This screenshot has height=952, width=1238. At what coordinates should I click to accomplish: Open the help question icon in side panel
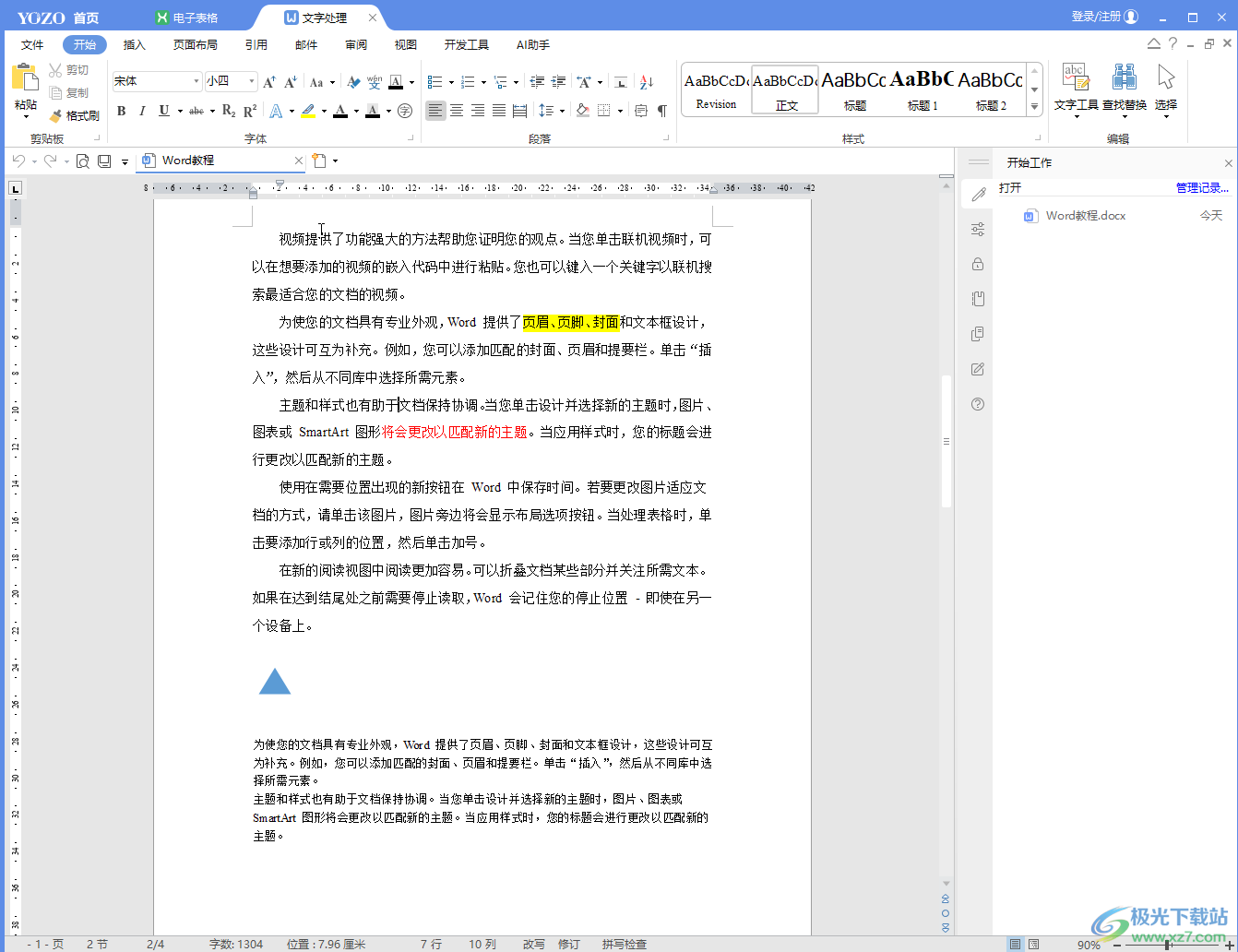tap(978, 404)
